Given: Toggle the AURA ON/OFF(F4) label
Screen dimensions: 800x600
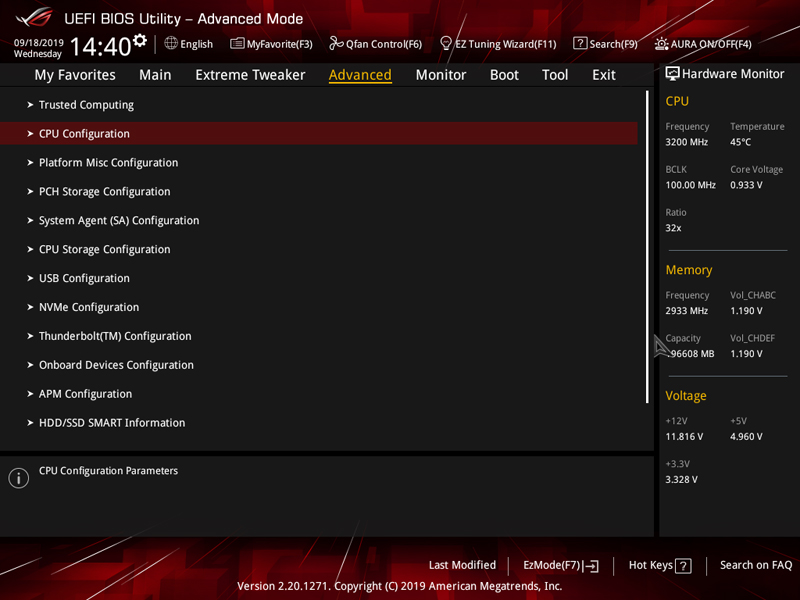Looking at the screenshot, I should [x=711, y=44].
